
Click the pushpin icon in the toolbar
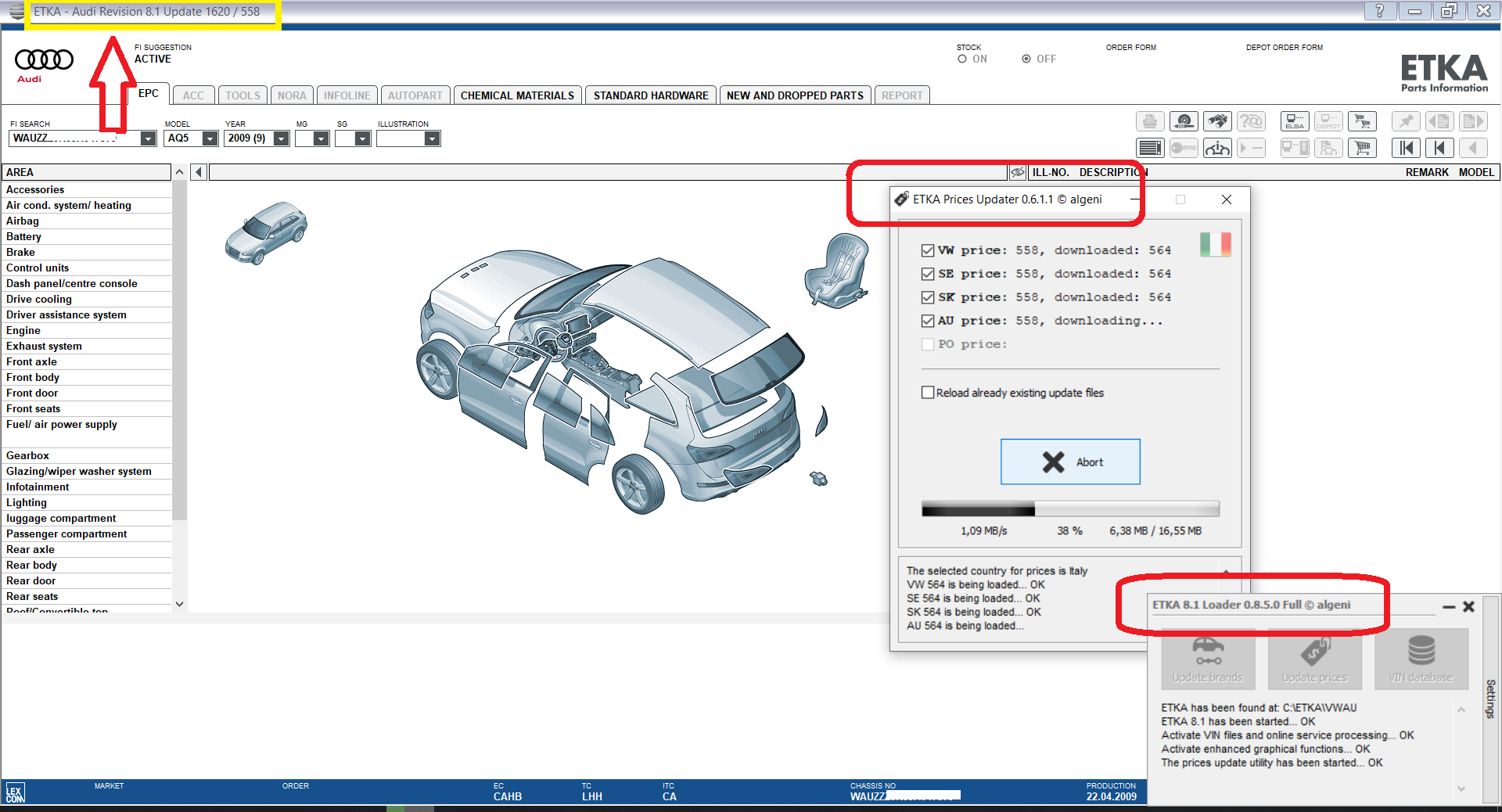coord(1406,121)
